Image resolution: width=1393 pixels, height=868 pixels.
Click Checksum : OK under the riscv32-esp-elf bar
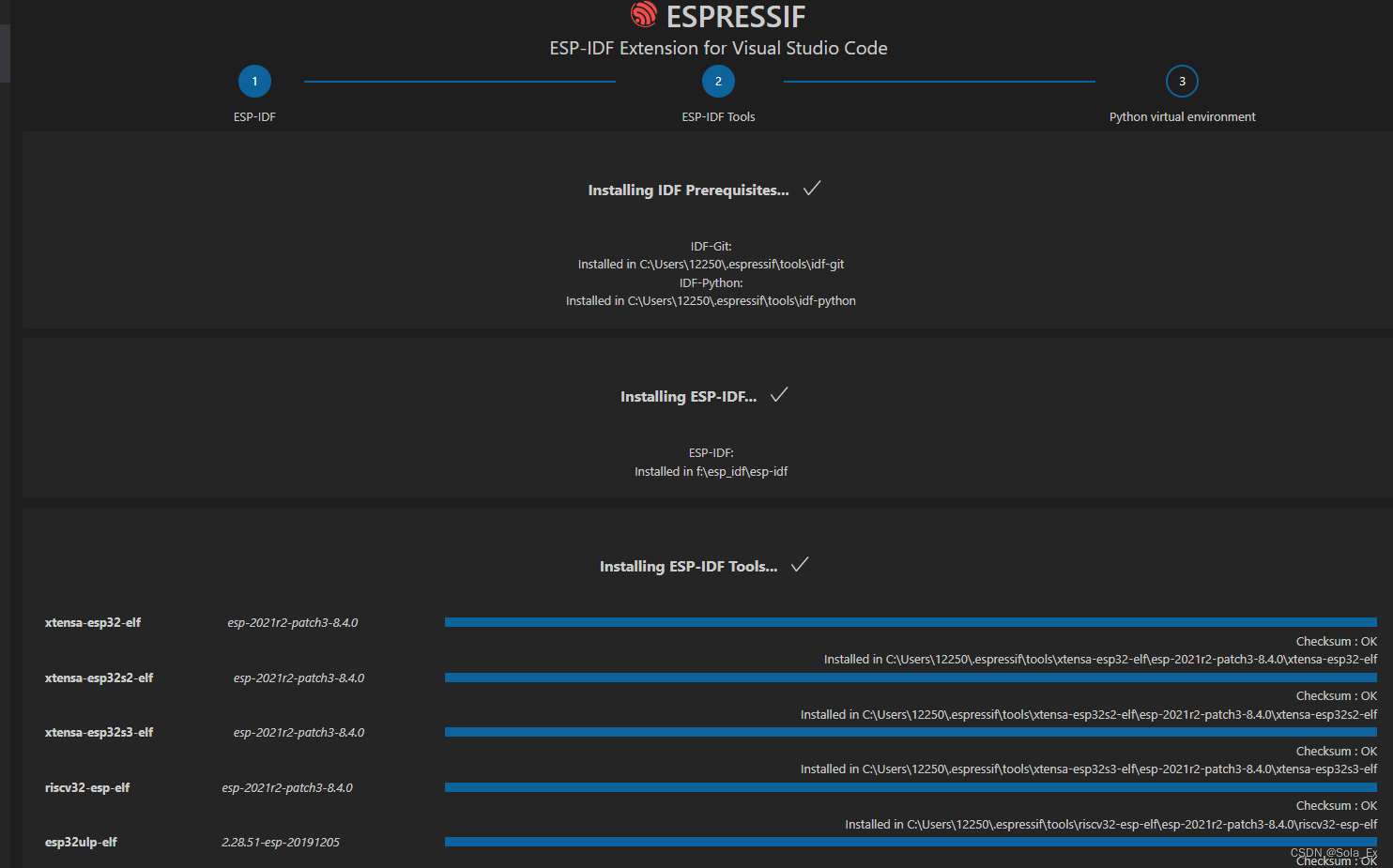[x=1337, y=806]
